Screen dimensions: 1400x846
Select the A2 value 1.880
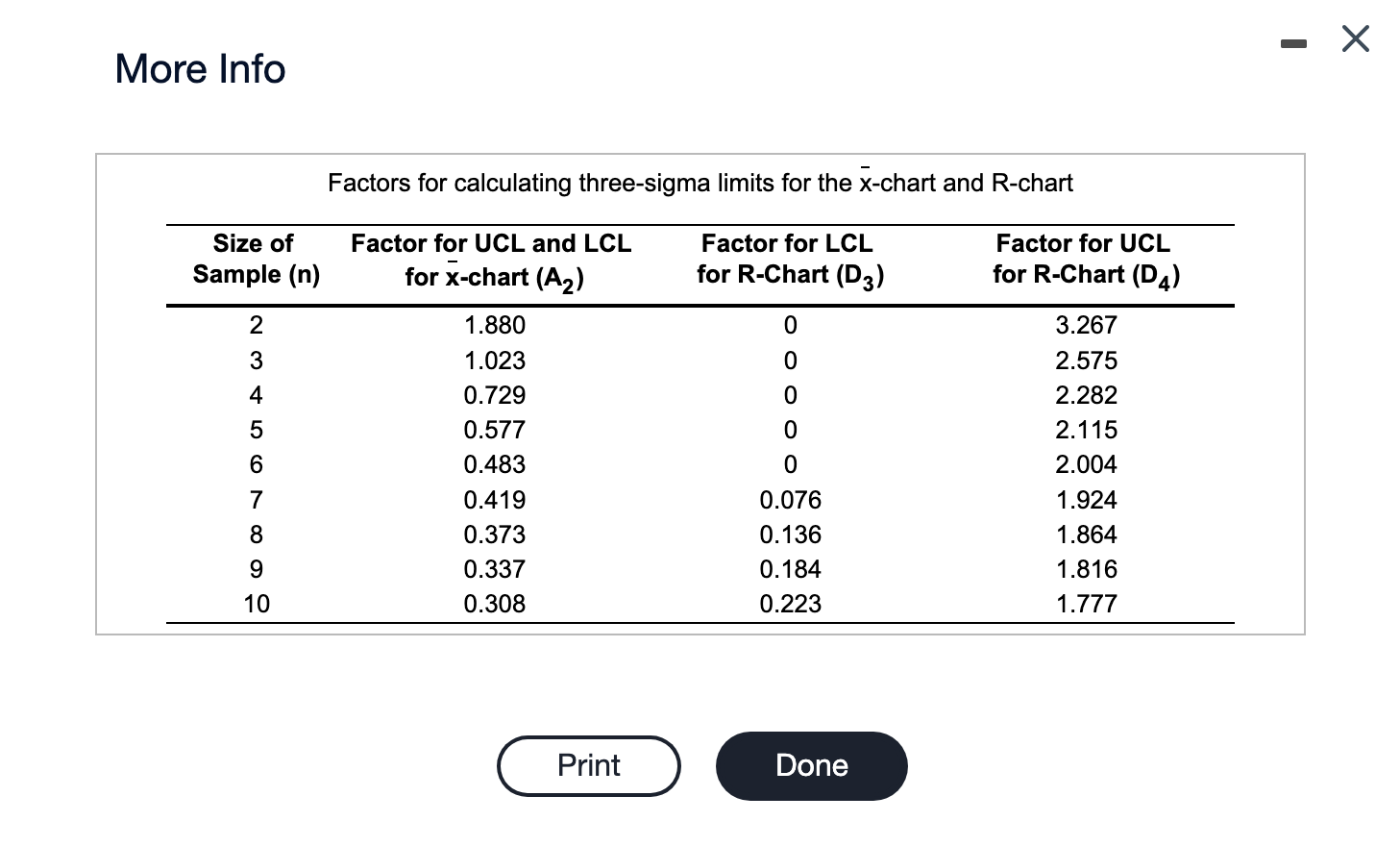495,325
